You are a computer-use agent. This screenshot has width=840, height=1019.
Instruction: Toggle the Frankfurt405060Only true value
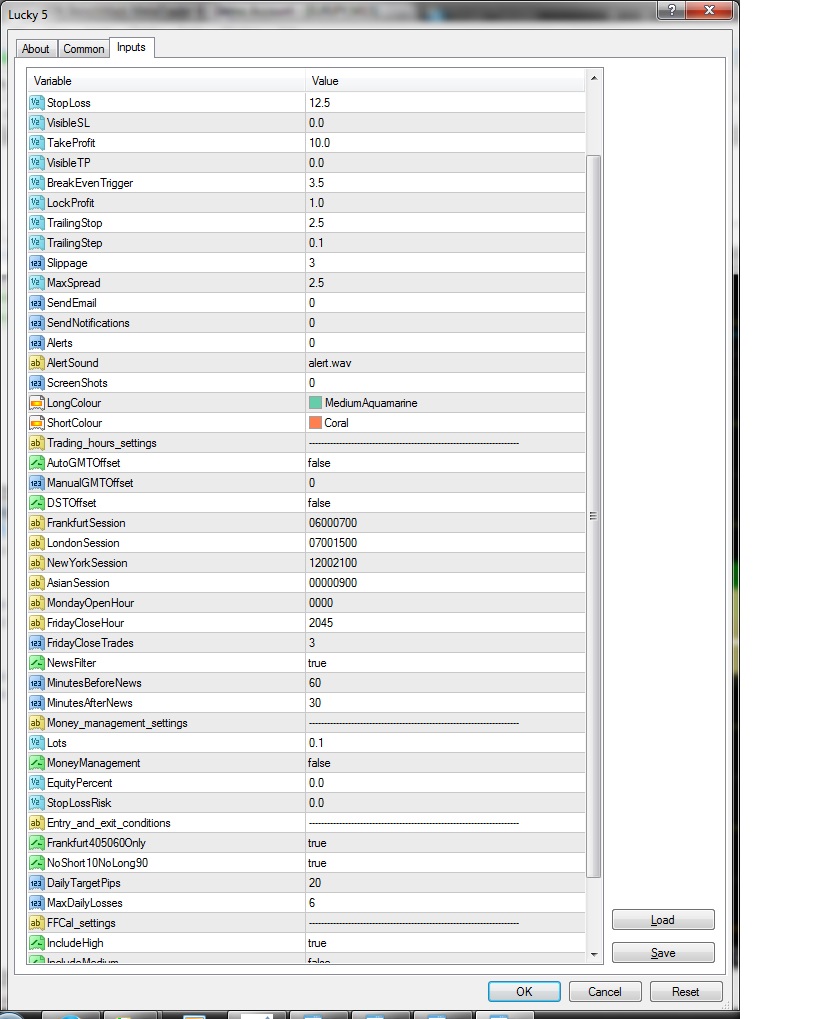click(x=445, y=843)
